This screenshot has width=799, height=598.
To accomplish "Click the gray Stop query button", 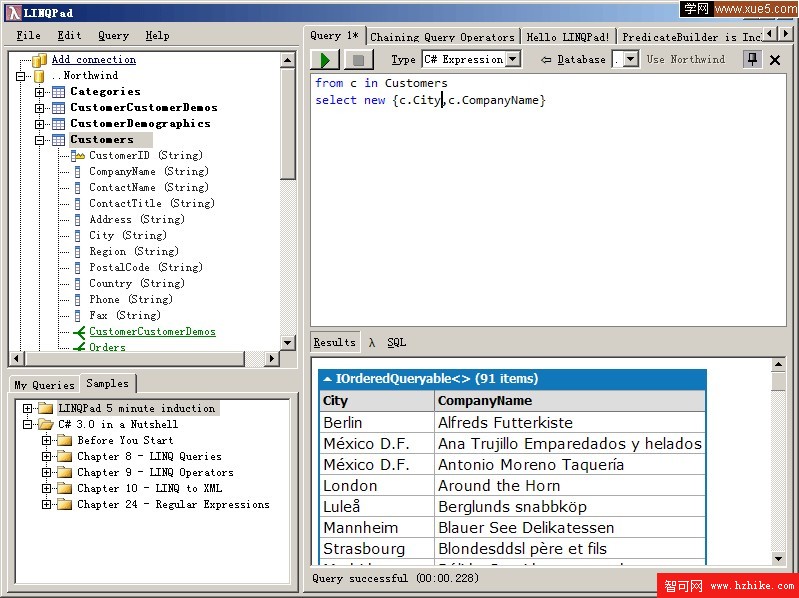I will [x=359, y=60].
